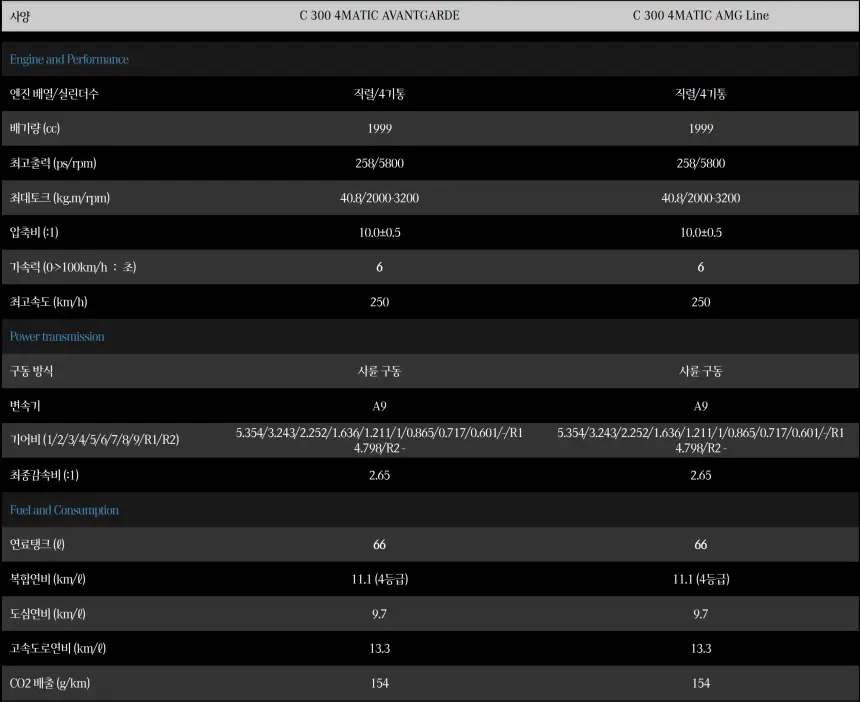Click AMG Line top speed value 250
This screenshot has width=860, height=702.
click(701, 302)
